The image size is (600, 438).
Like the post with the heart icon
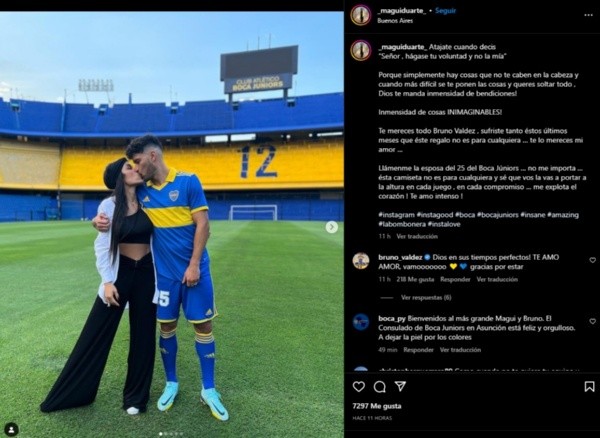pos(359,386)
